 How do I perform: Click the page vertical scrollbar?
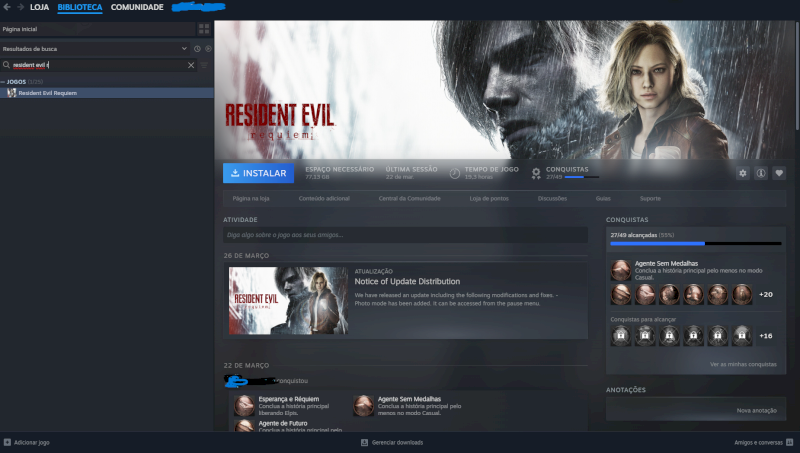[x=796, y=77]
